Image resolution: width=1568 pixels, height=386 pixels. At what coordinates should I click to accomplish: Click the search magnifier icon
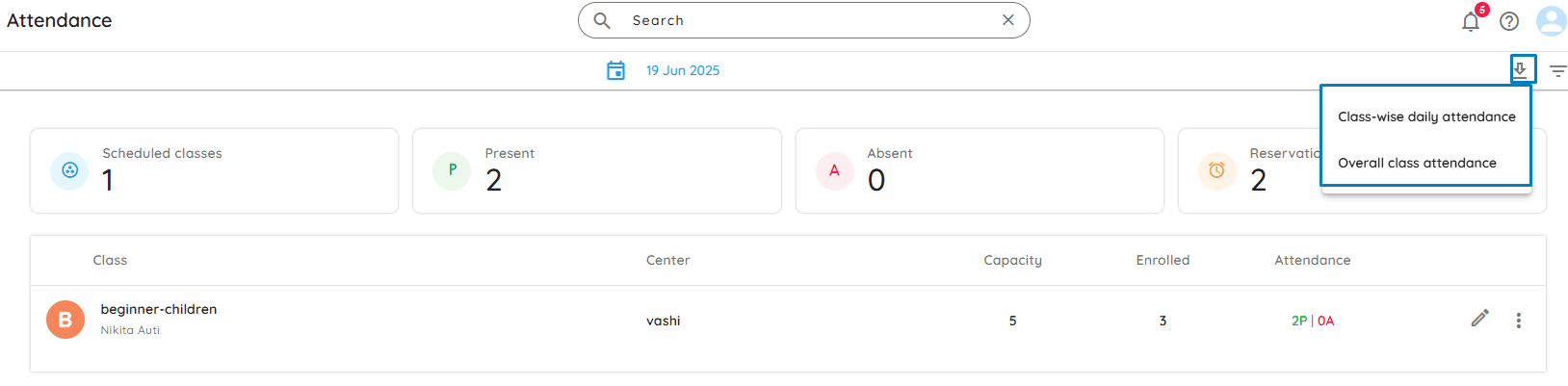coord(602,20)
